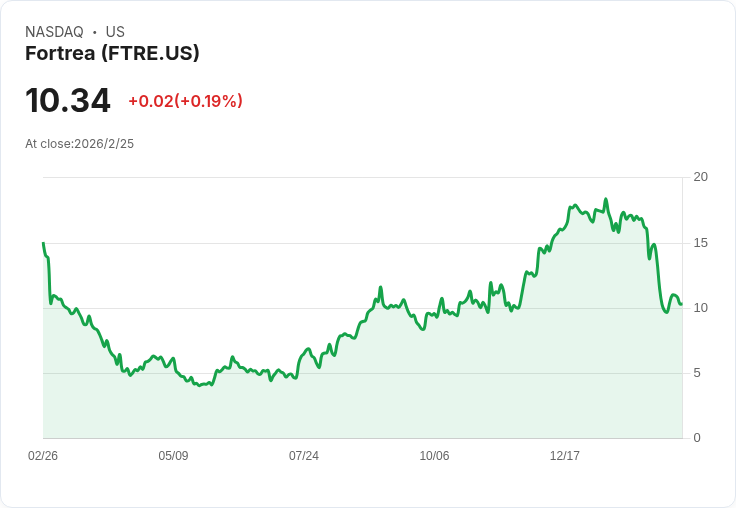Click the NASDAQ exchange label
Viewport: 736px width, 508px height.
point(54,32)
